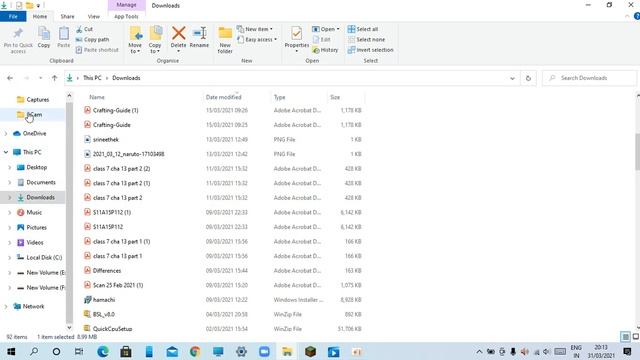This screenshot has height=360, width=640.
Task: Expand the OneDrive tree node
Action: pyautogui.click(x=6, y=133)
